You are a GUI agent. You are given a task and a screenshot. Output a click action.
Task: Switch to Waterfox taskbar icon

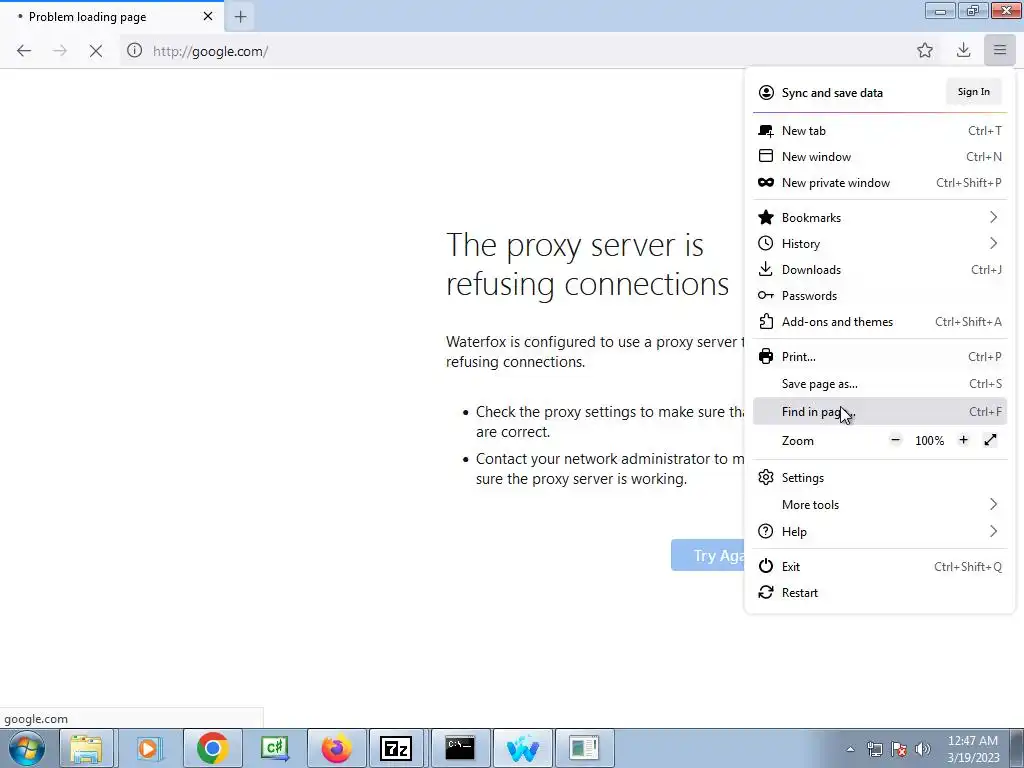click(522, 748)
